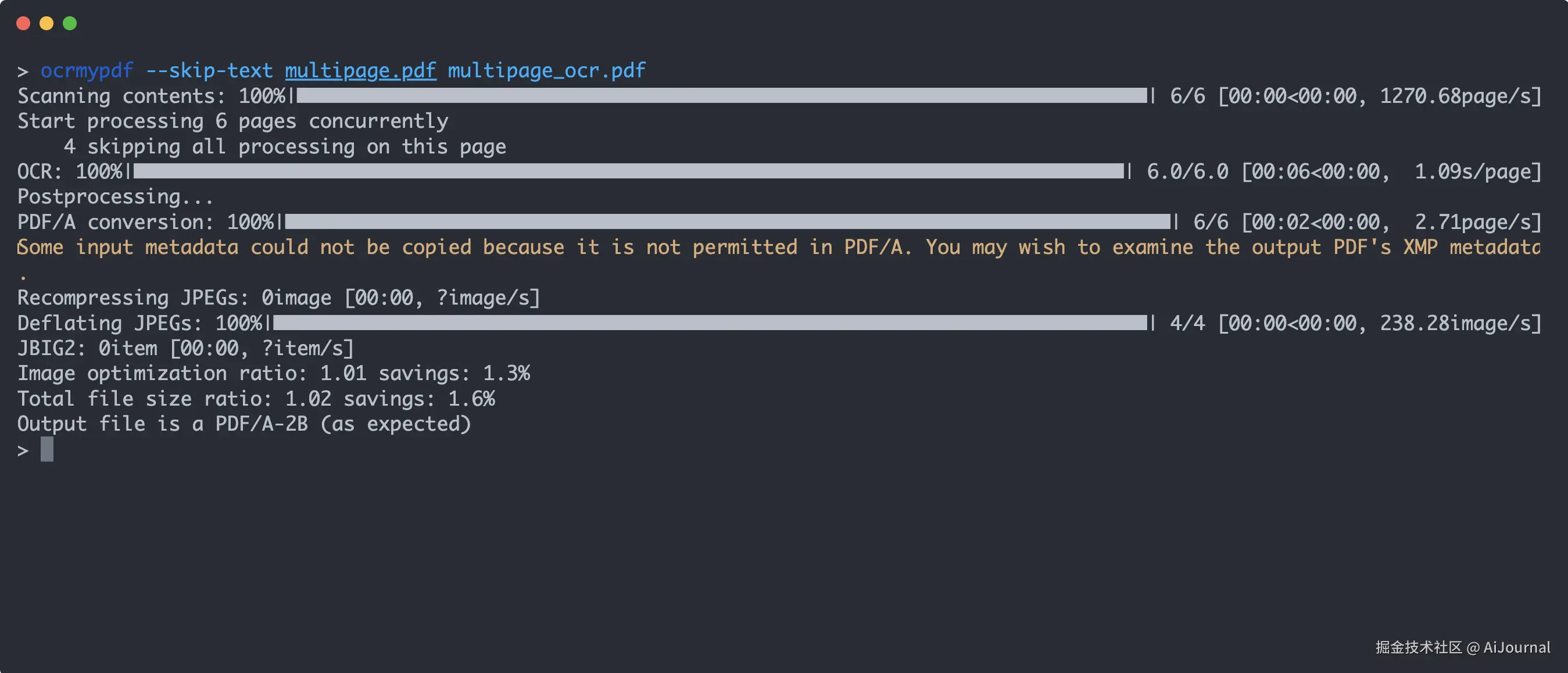Click the terminal prompt chevron symbol
Image resolution: width=1568 pixels, height=673 pixels.
(23, 70)
